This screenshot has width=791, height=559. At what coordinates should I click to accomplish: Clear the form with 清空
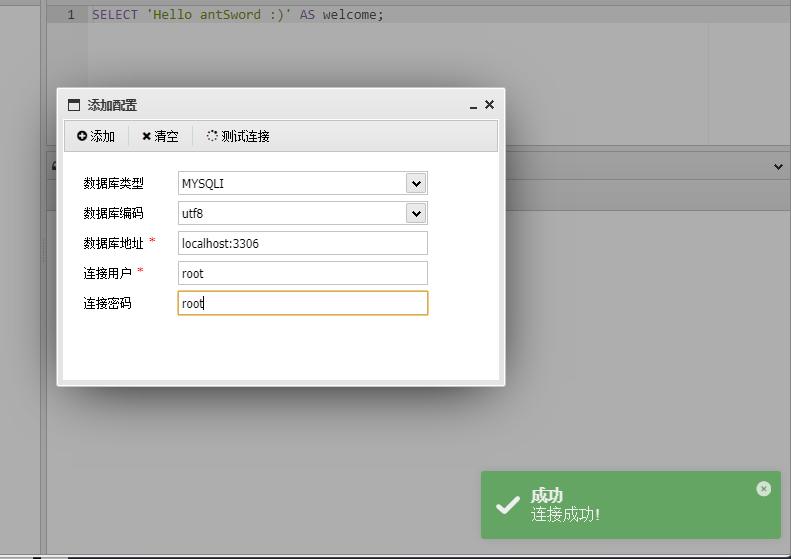tap(160, 136)
